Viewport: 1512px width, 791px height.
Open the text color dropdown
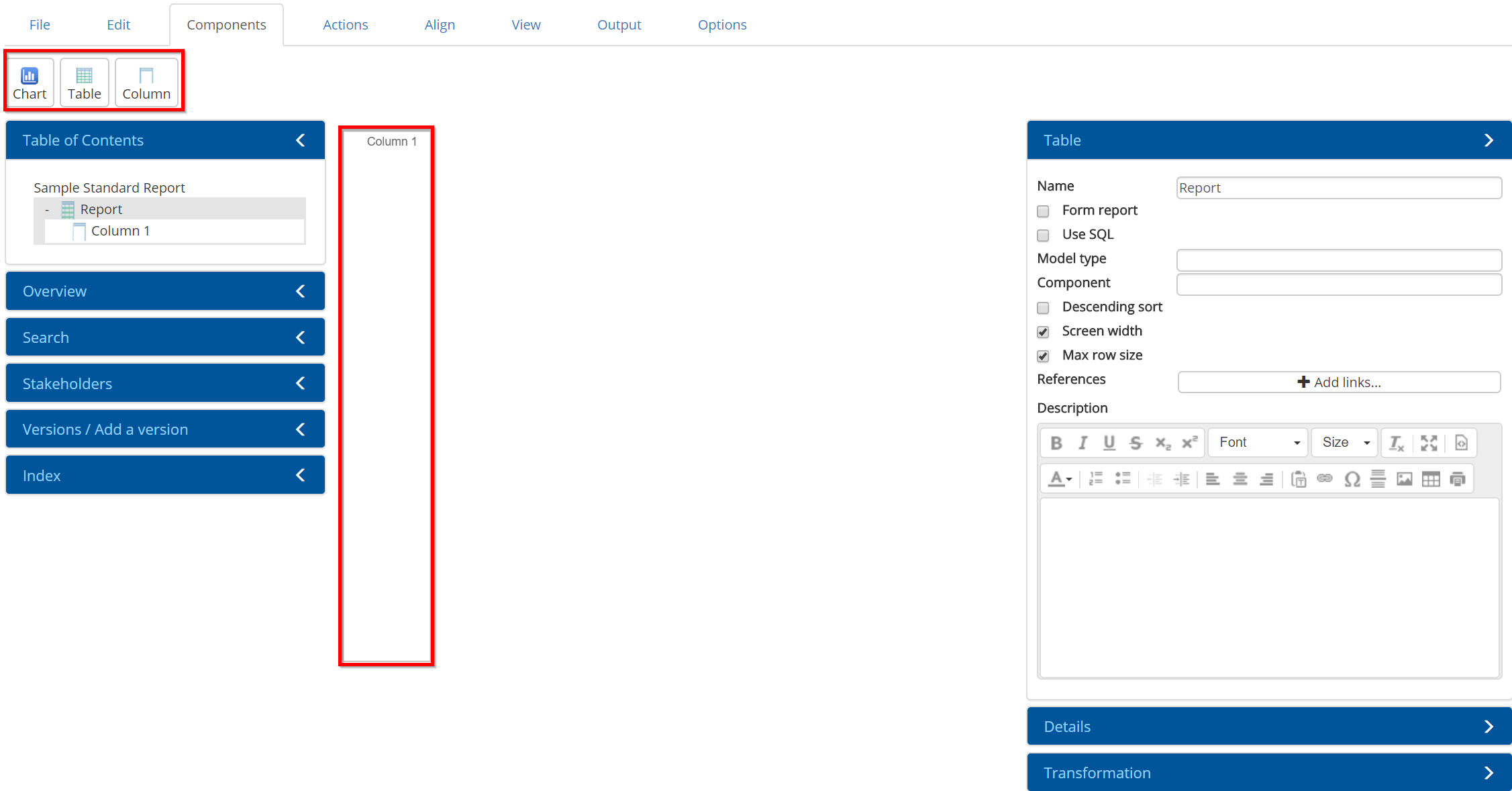[x=1060, y=479]
